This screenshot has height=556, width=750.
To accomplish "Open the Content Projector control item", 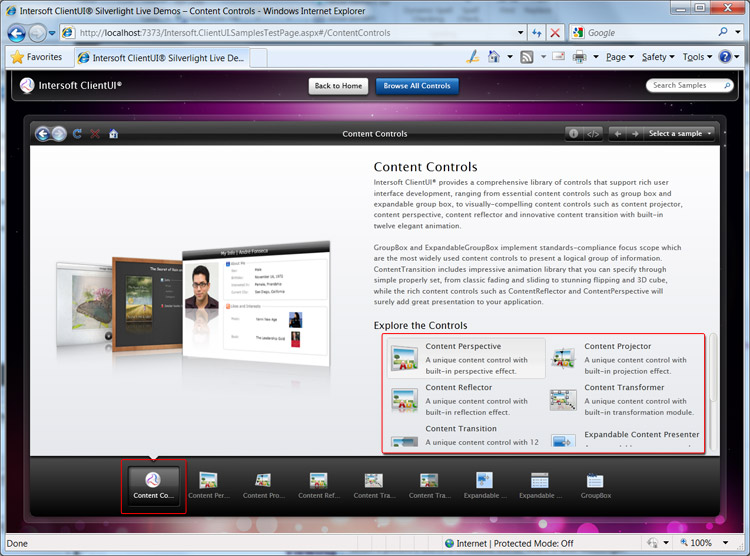I will click(x=625, y=358).
